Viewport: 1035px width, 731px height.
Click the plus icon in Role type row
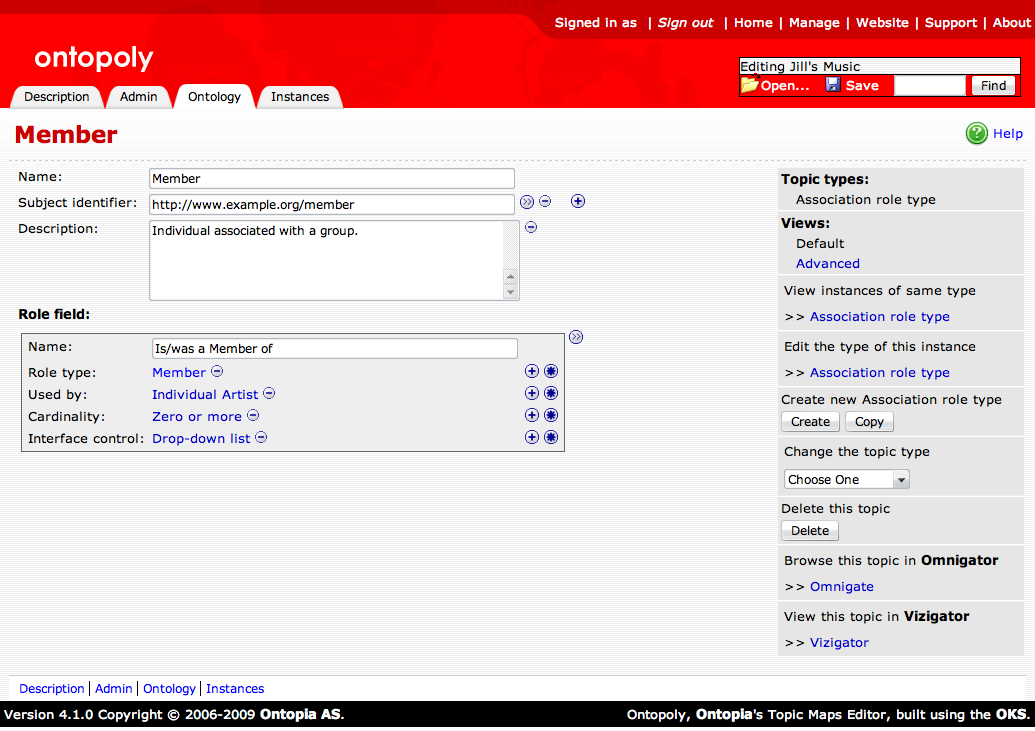pos(532,372)
